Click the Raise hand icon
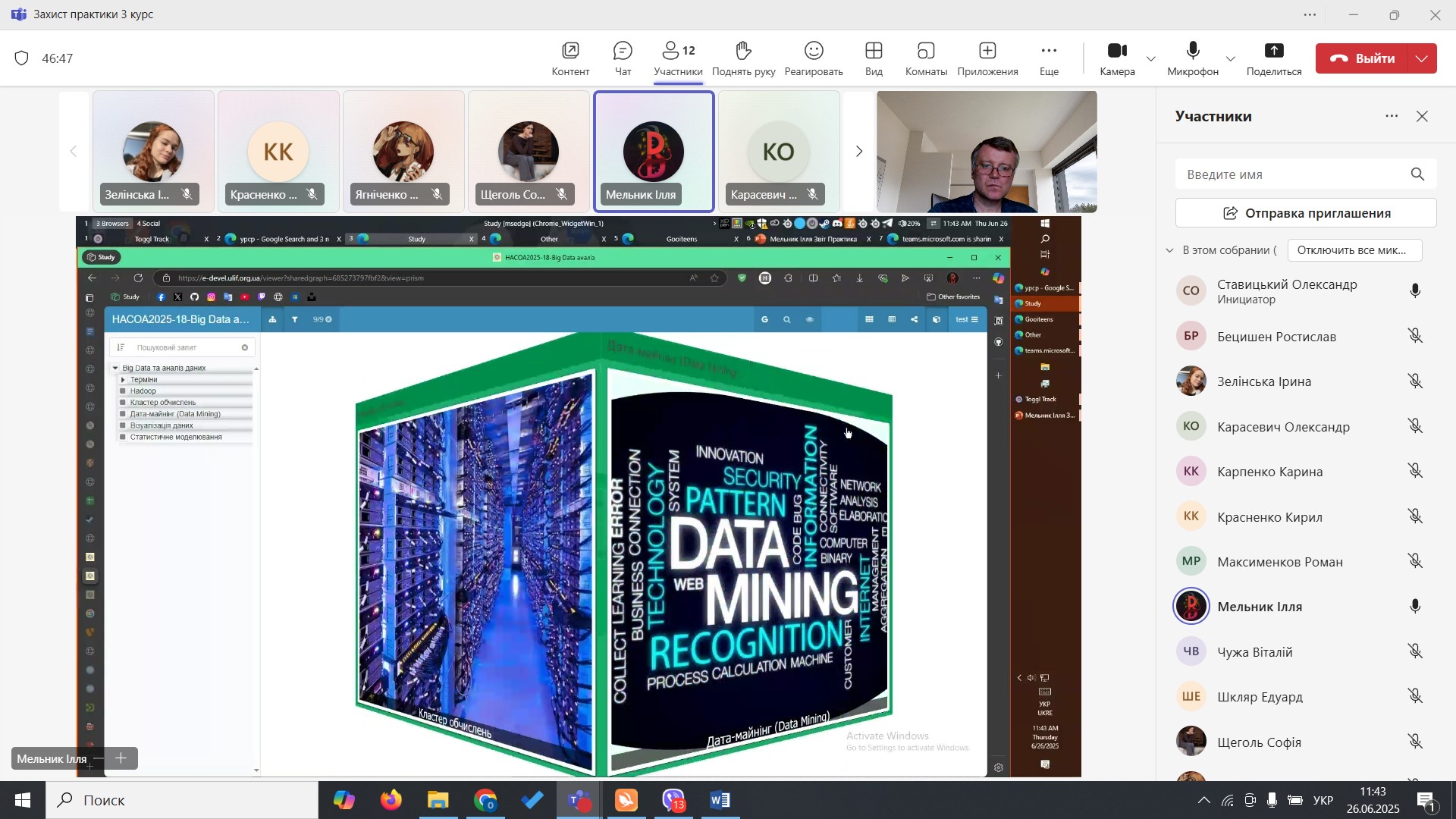The image size is (1456, 819). pos(742,52)
